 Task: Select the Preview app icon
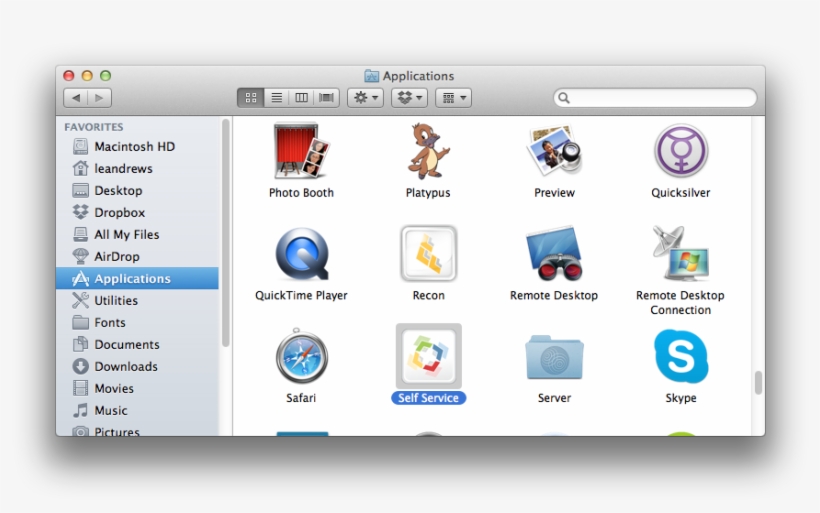(554, 151)
